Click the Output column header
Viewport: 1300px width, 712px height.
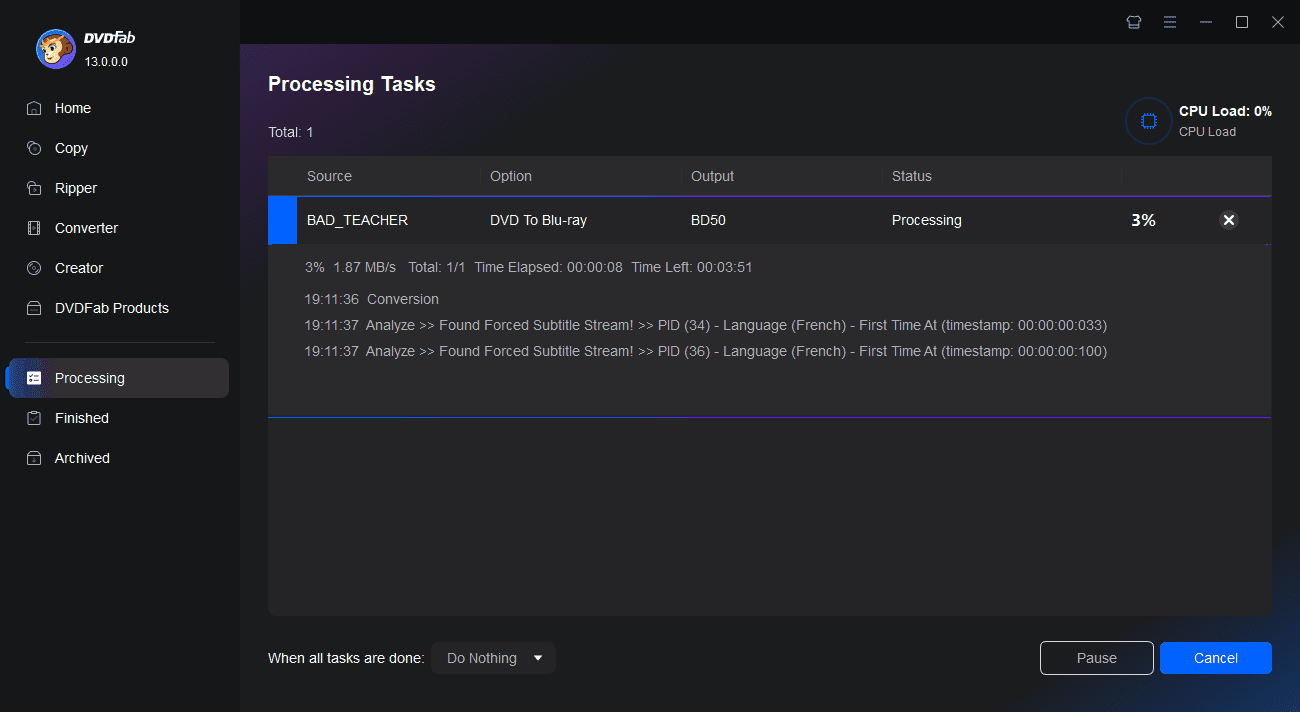pos(712,176)
